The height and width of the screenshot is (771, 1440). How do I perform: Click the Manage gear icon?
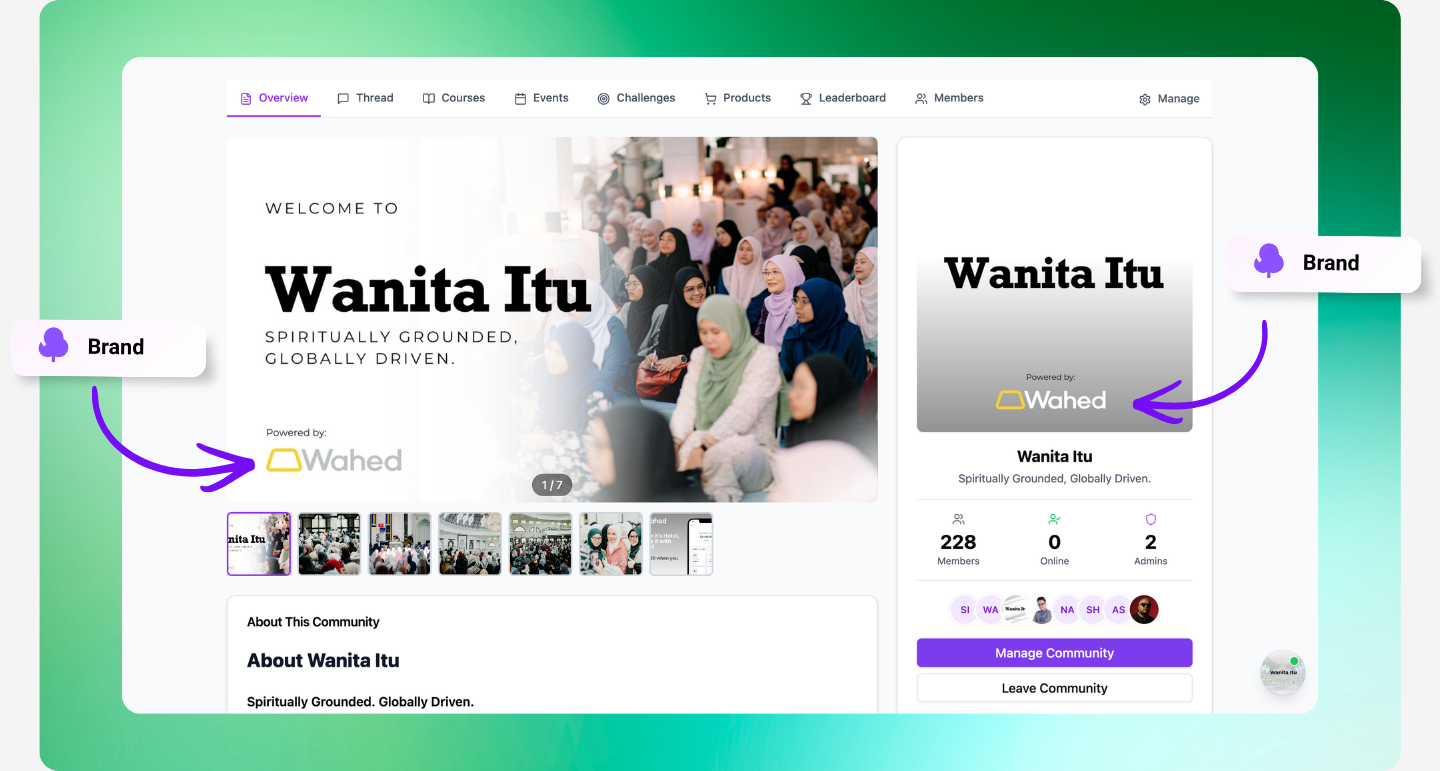pyautogui.click(x=1145, y=100)
